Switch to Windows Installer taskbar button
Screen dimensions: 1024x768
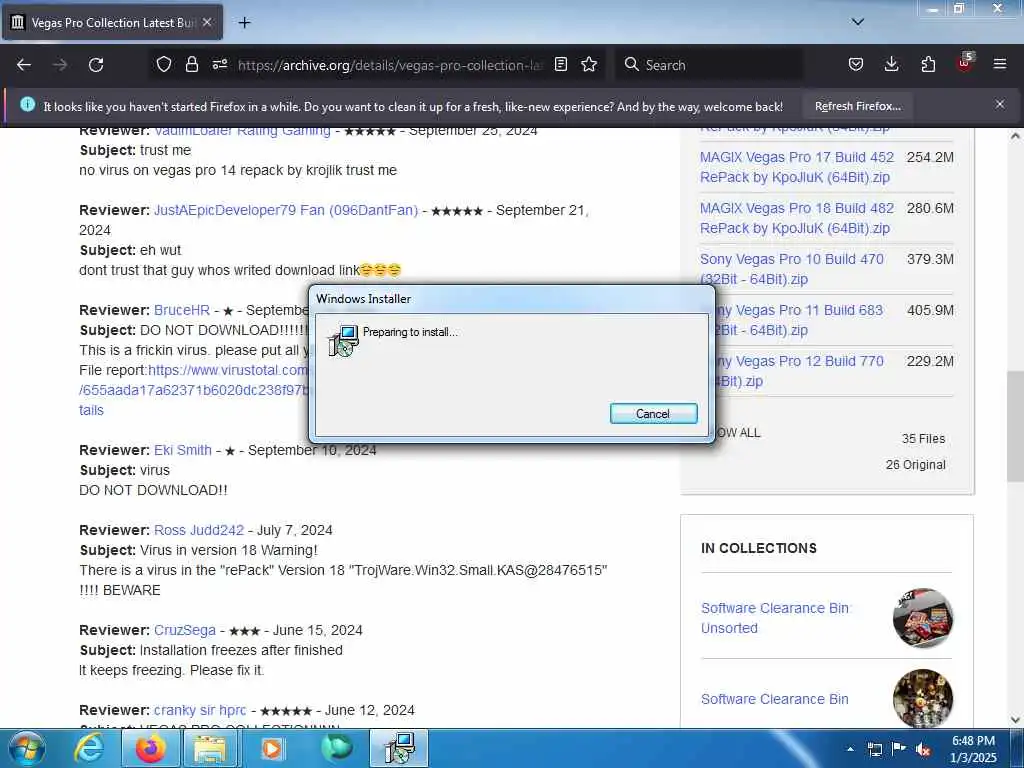399,748
